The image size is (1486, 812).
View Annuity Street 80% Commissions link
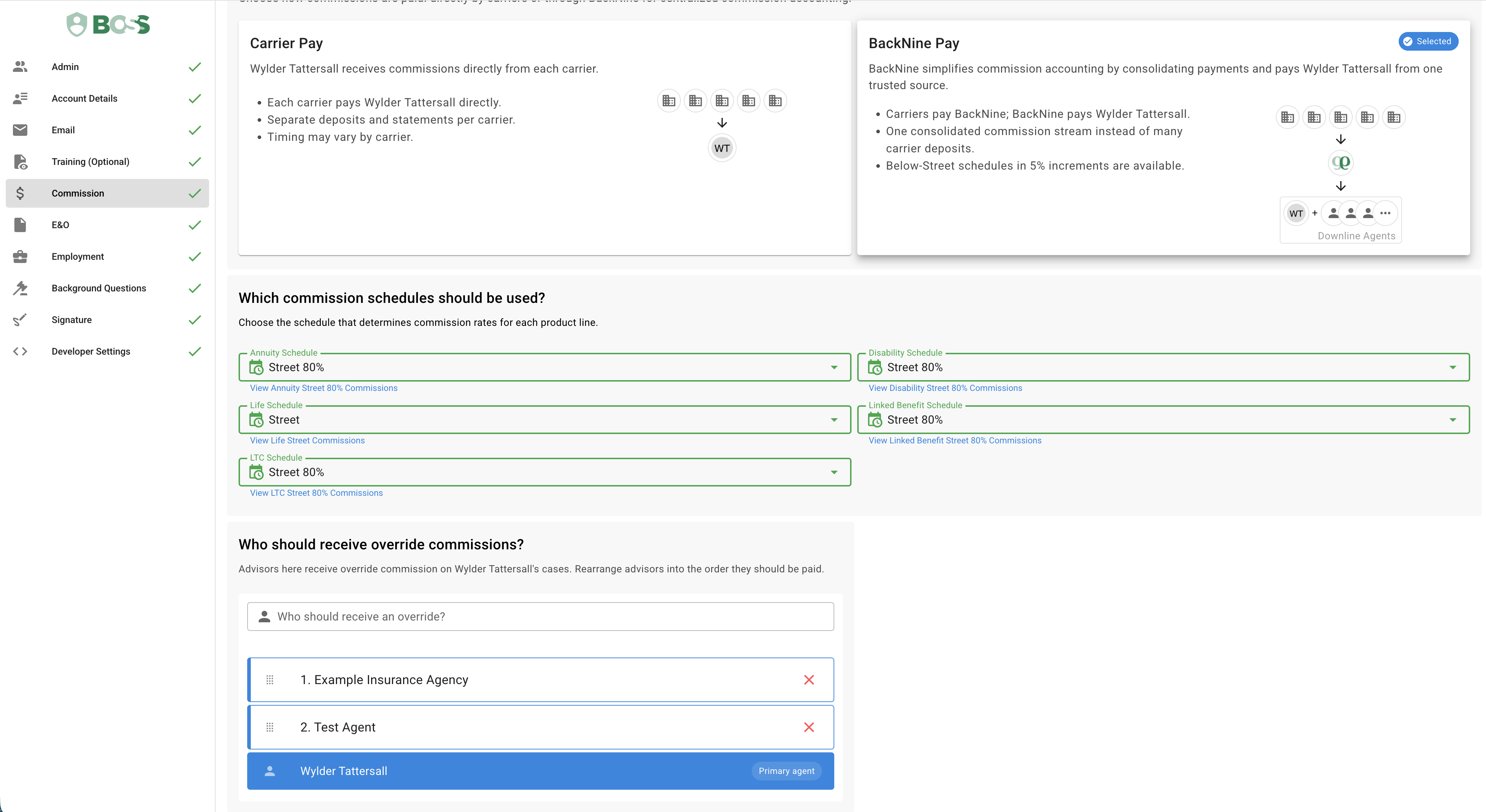click(x=324, y=388)
